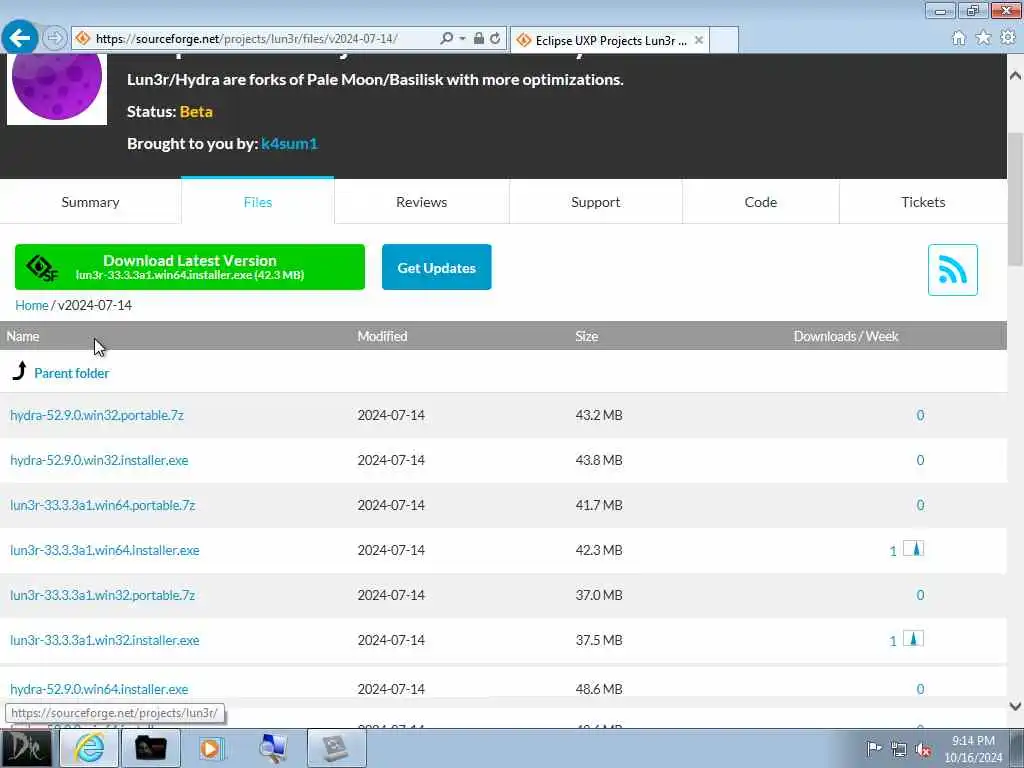Sort files by the Size column header
The image size is (1024, 768).
pyautogui.click(x=586, y=336)
